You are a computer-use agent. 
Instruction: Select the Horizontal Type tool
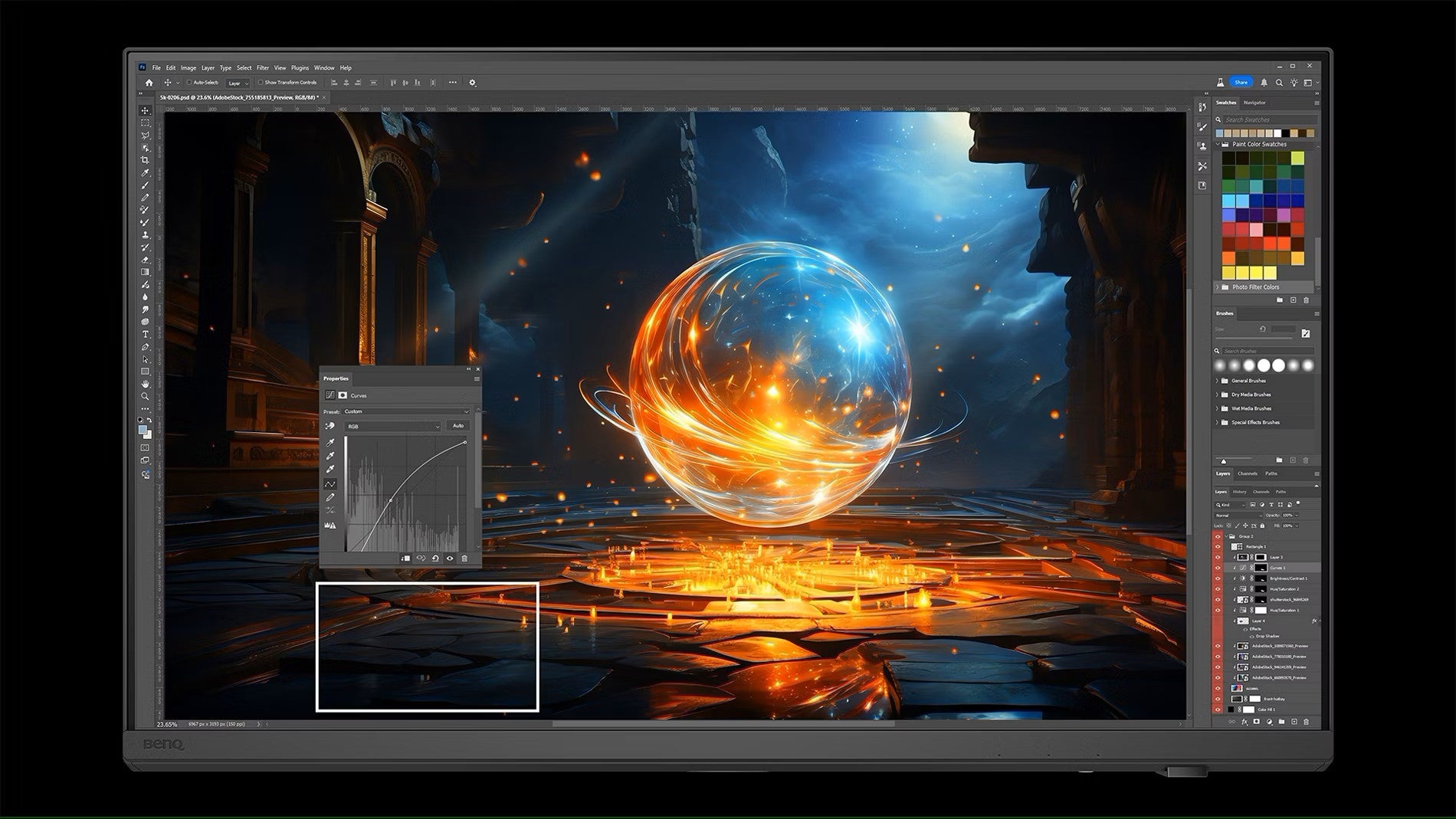[145, 334]
